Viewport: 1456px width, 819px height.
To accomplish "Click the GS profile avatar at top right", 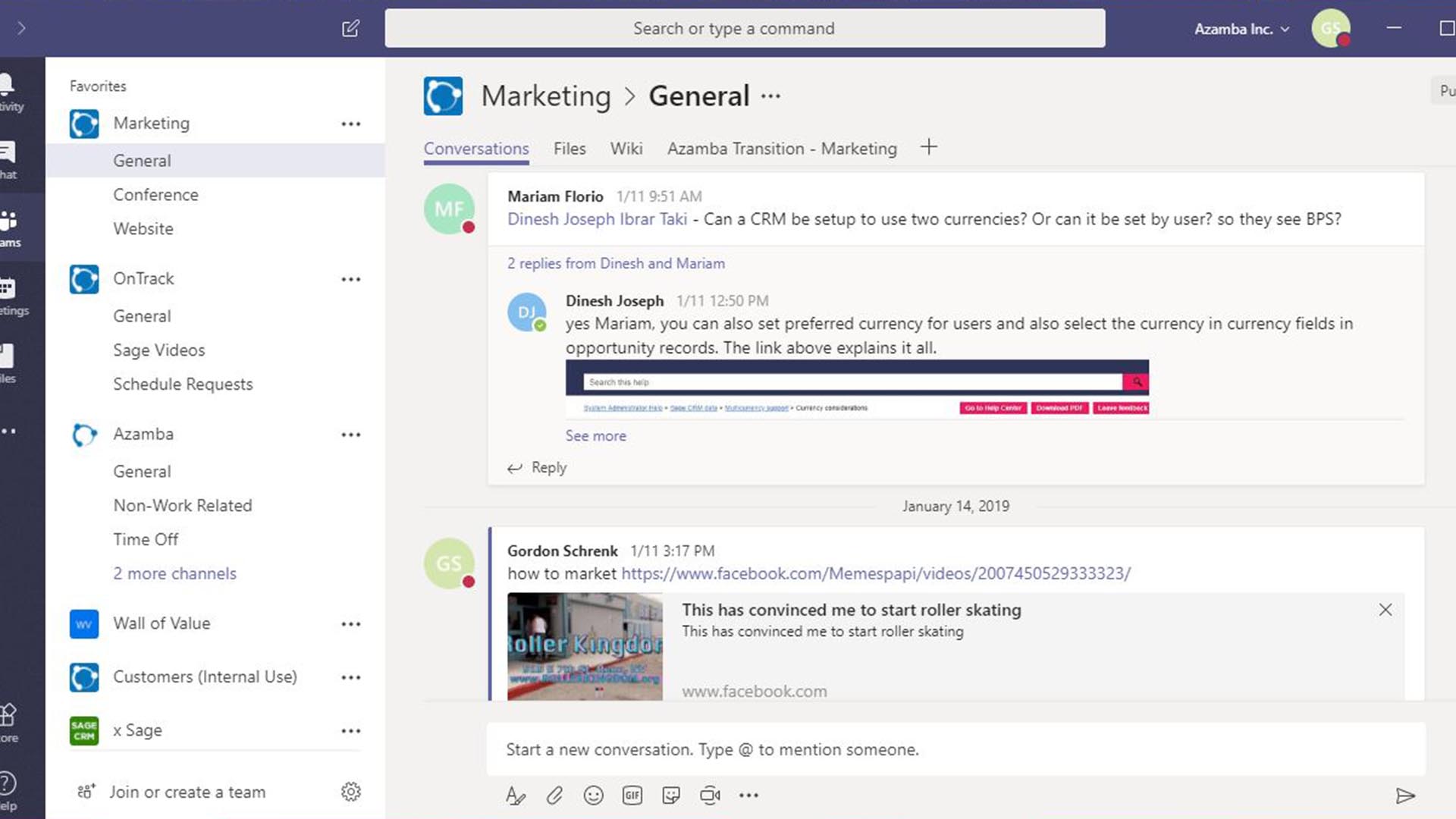I will click(1331, 29).
